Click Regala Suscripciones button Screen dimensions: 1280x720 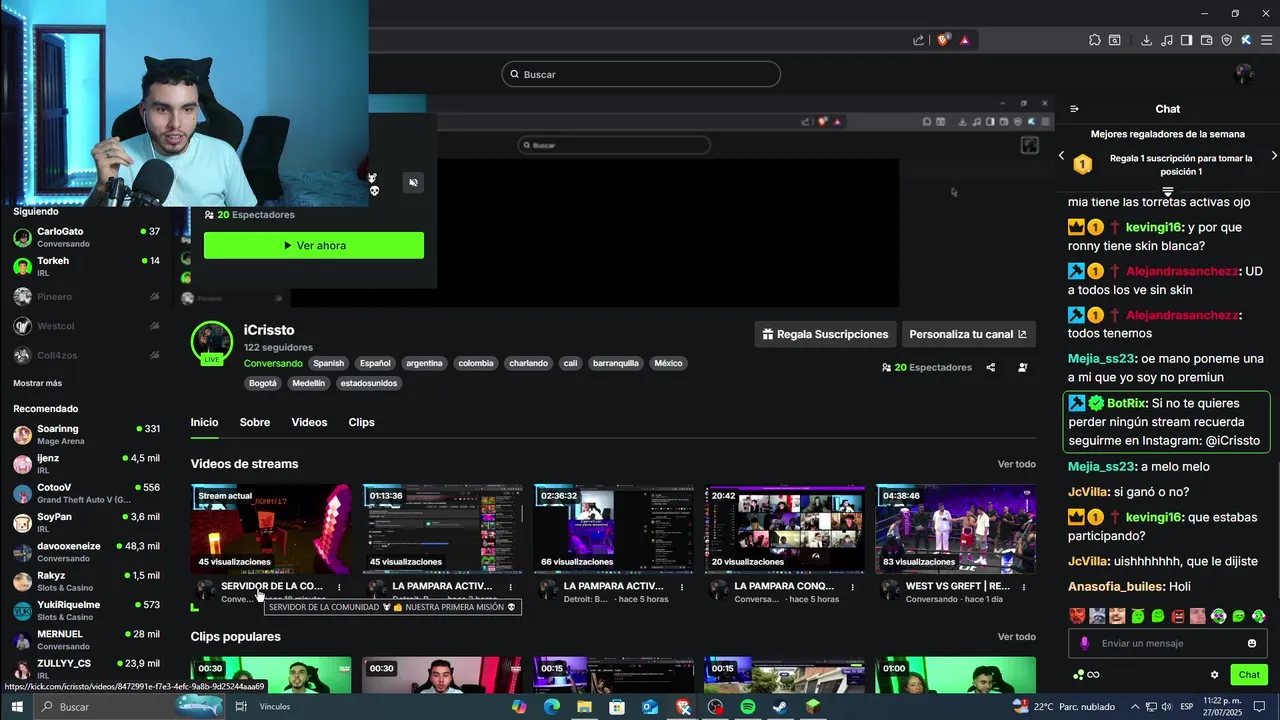pos(825,334)
